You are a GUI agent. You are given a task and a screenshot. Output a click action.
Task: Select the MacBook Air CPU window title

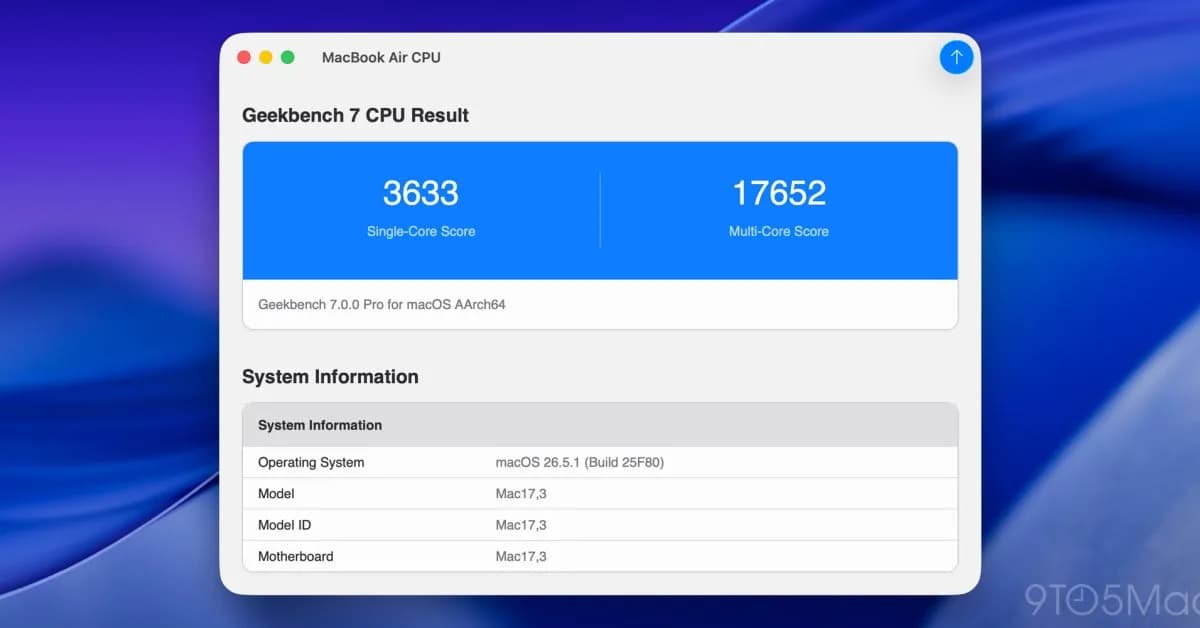tap(381, 57)
